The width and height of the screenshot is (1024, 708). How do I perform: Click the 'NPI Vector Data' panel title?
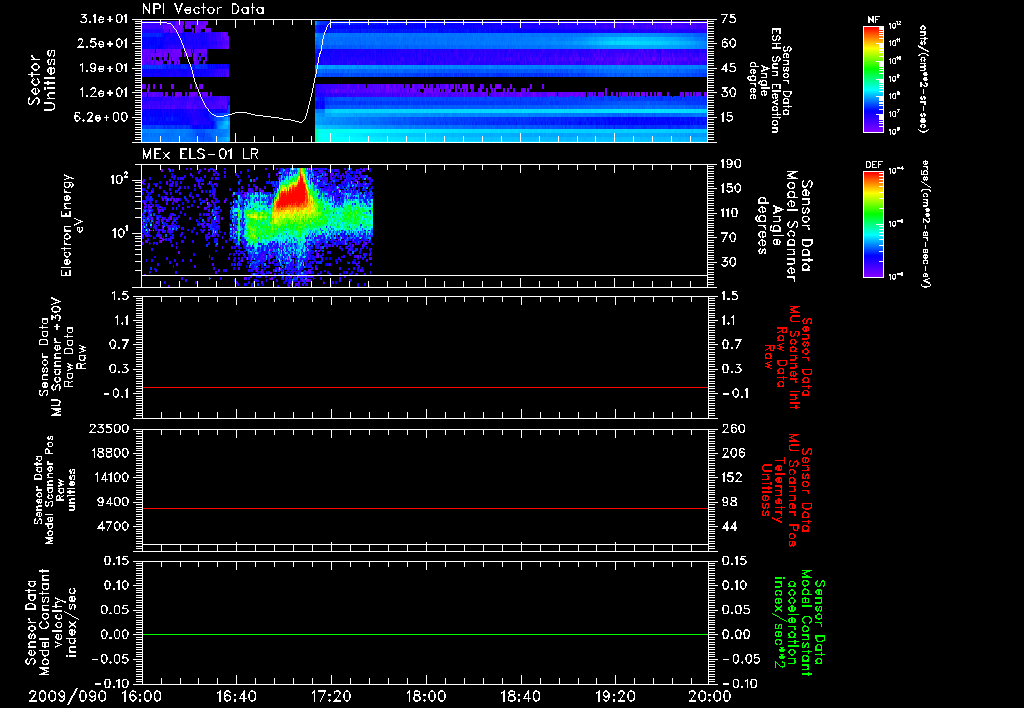pyautogui.click(x=203, y=9)
